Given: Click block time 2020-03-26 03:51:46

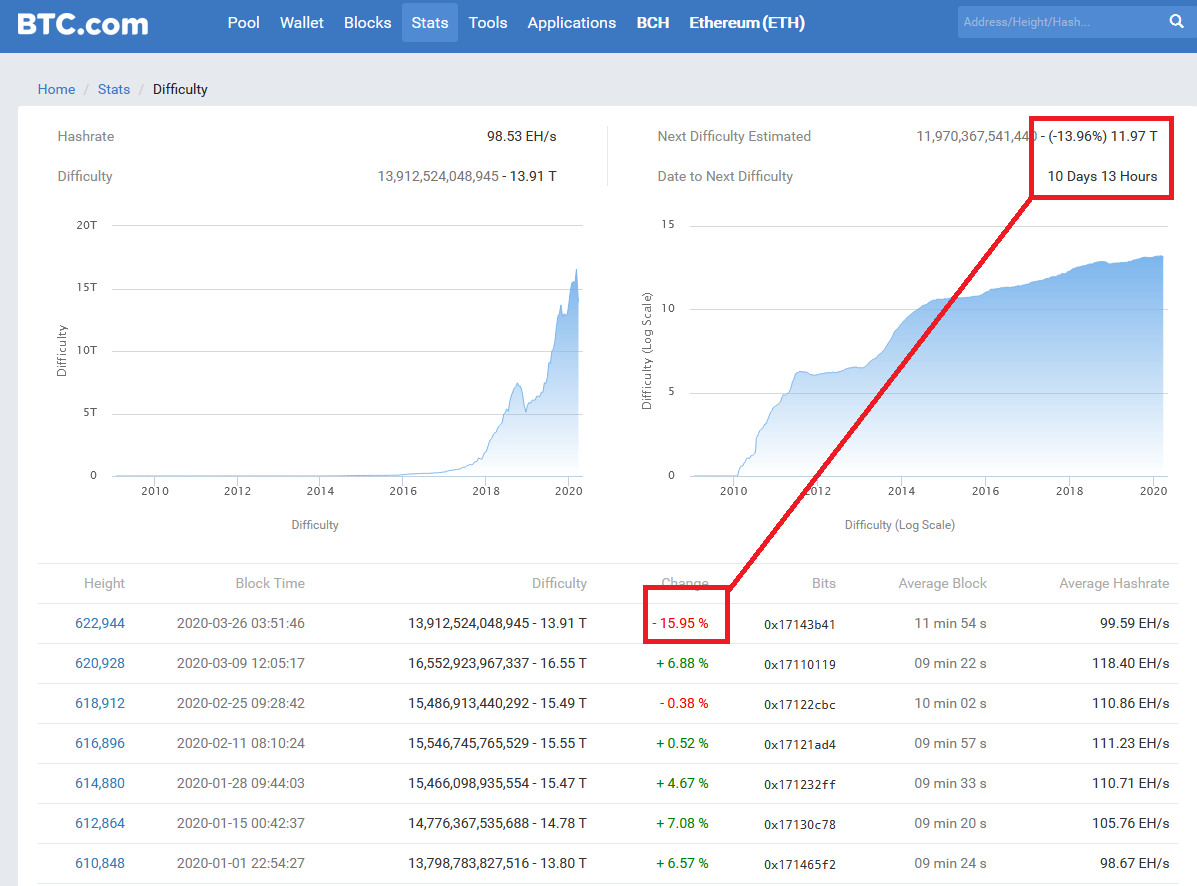Looking at the screenshot, I should [240, 623].
